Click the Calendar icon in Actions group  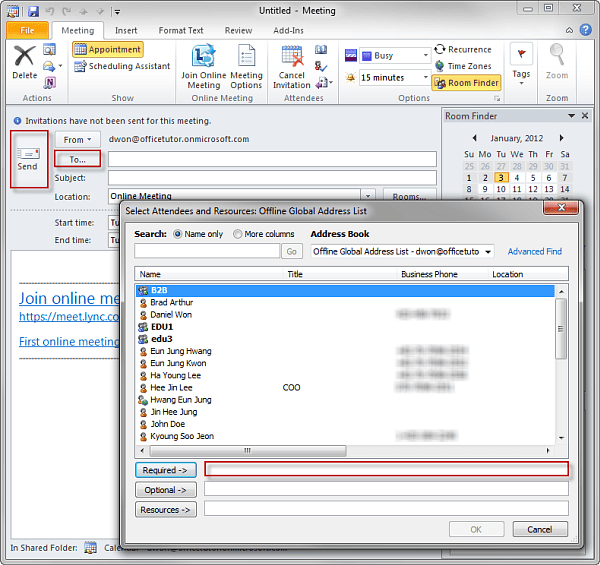[49, 49]
